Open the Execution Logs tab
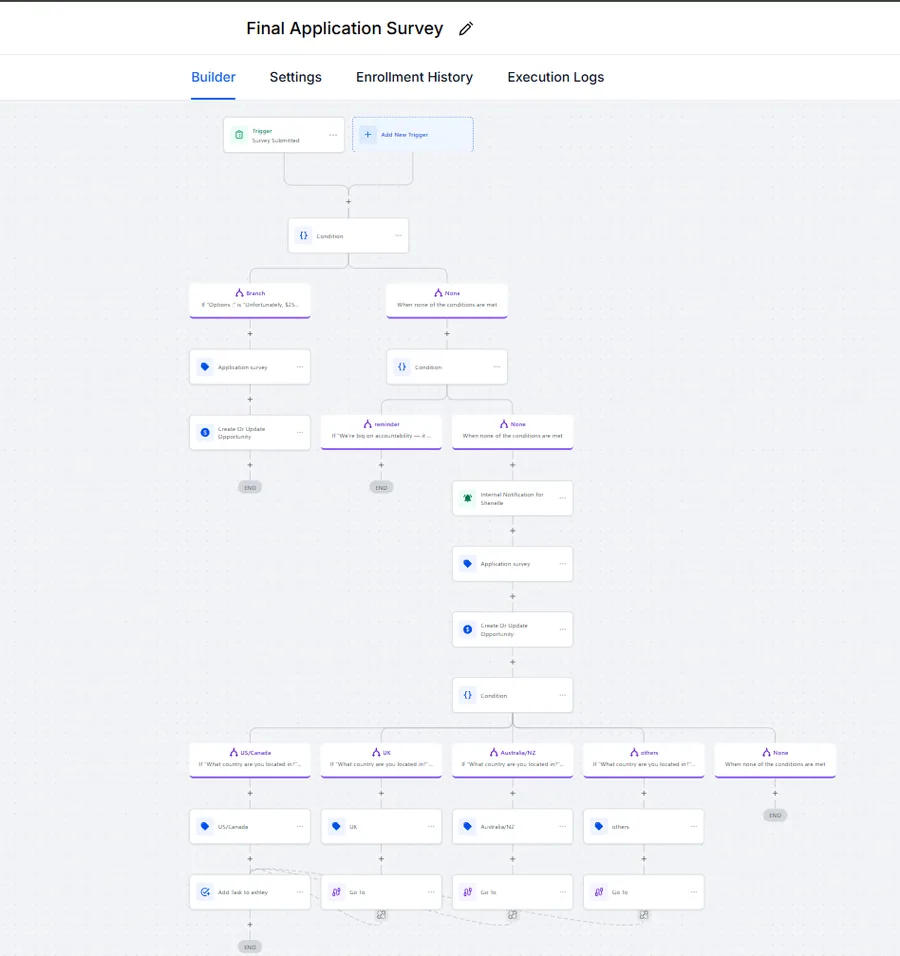 click(555, 77)
